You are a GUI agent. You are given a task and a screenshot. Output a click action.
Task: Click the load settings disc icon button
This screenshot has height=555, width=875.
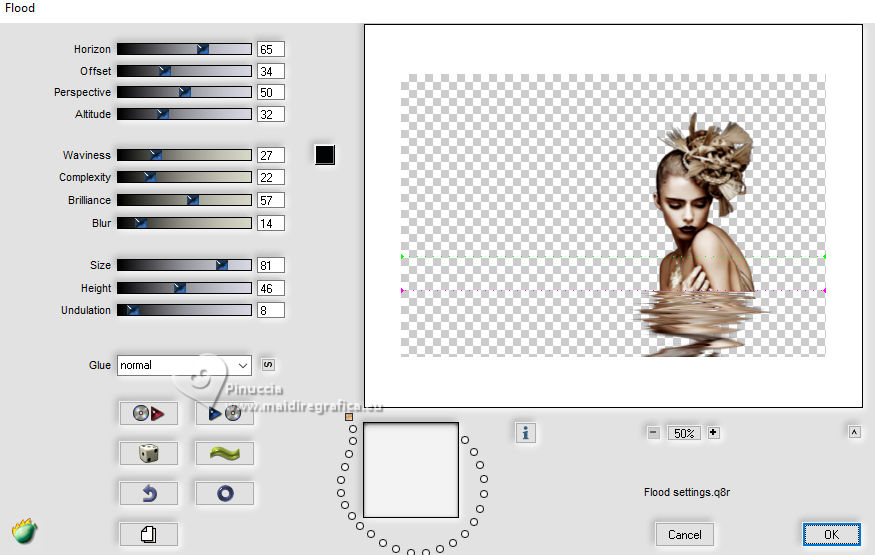click(x=224, y=413)
